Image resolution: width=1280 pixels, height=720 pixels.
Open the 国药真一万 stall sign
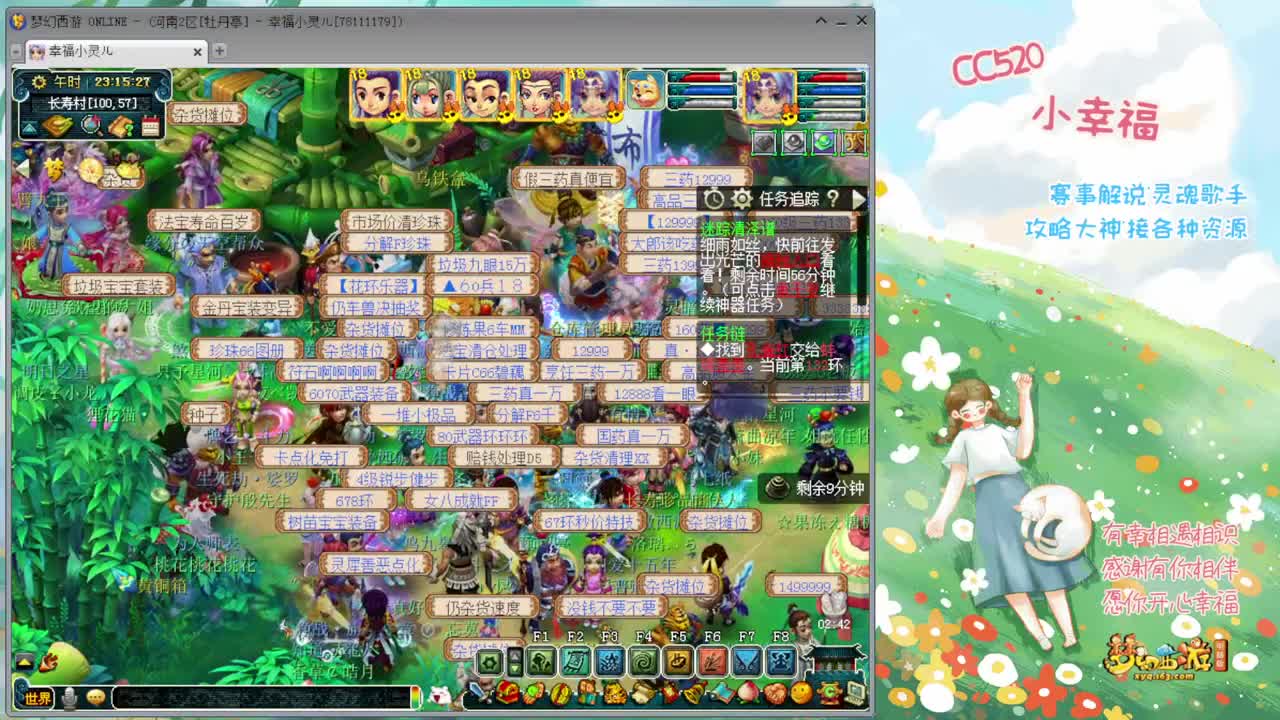coord(634,436)
